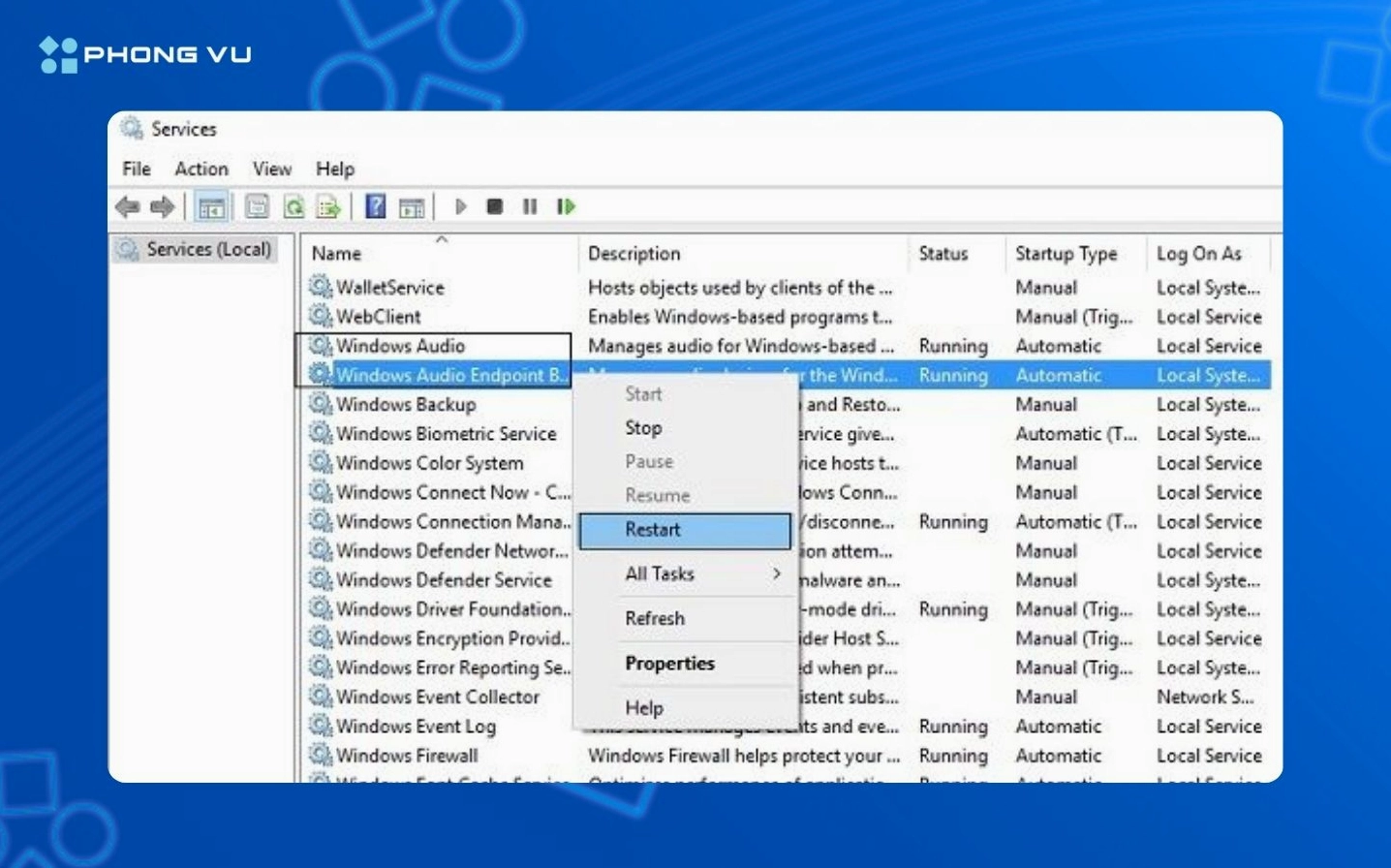
Task: Select the WebClient service name
Action: point(379,316)
